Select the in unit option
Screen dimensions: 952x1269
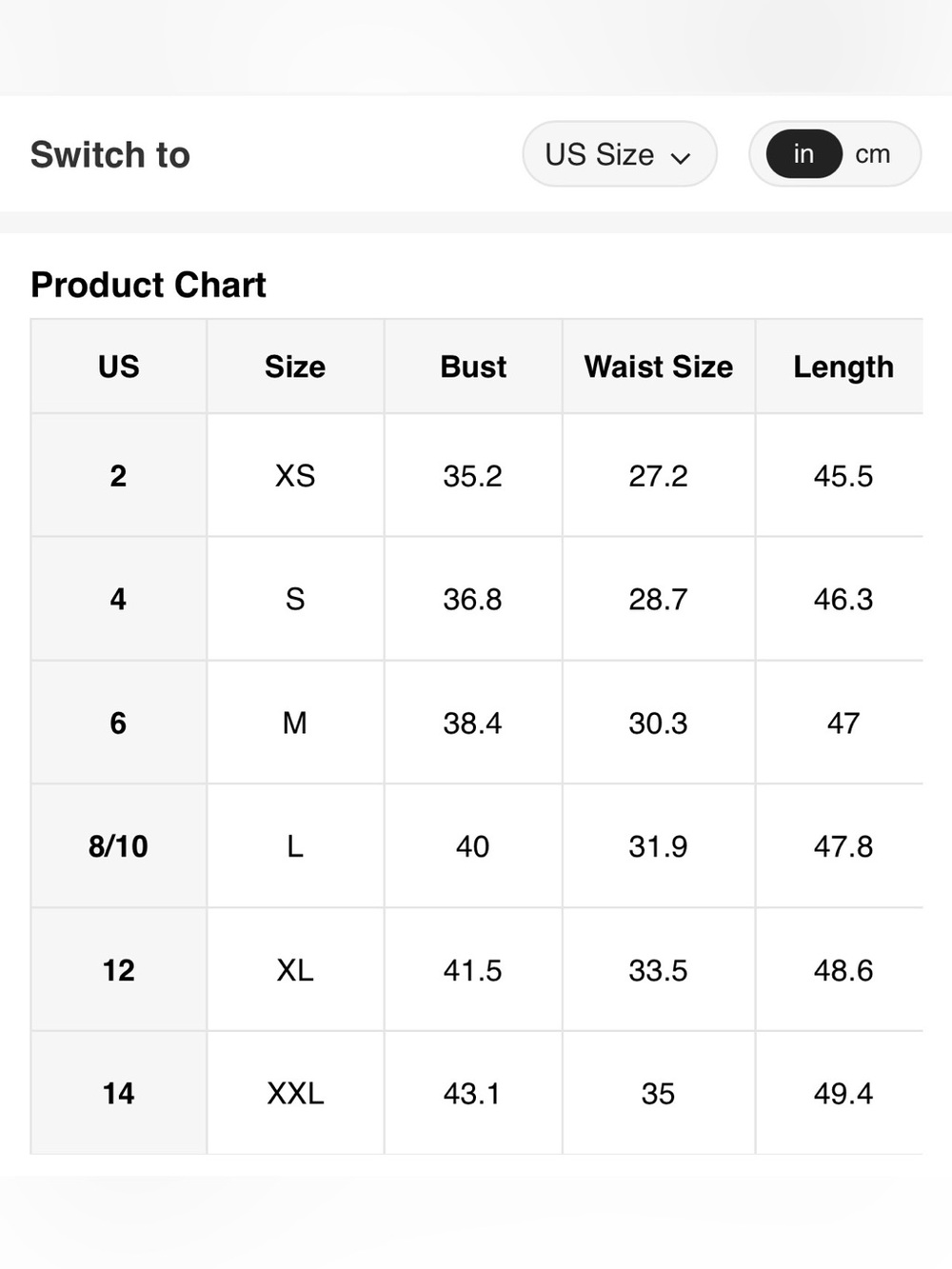pos(803,154)
